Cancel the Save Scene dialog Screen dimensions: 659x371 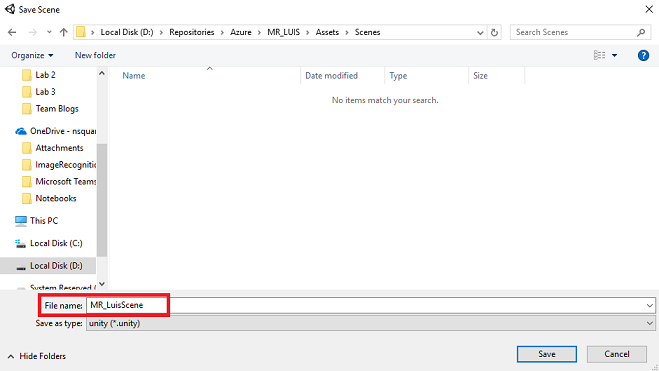click(x=617, y=354)
